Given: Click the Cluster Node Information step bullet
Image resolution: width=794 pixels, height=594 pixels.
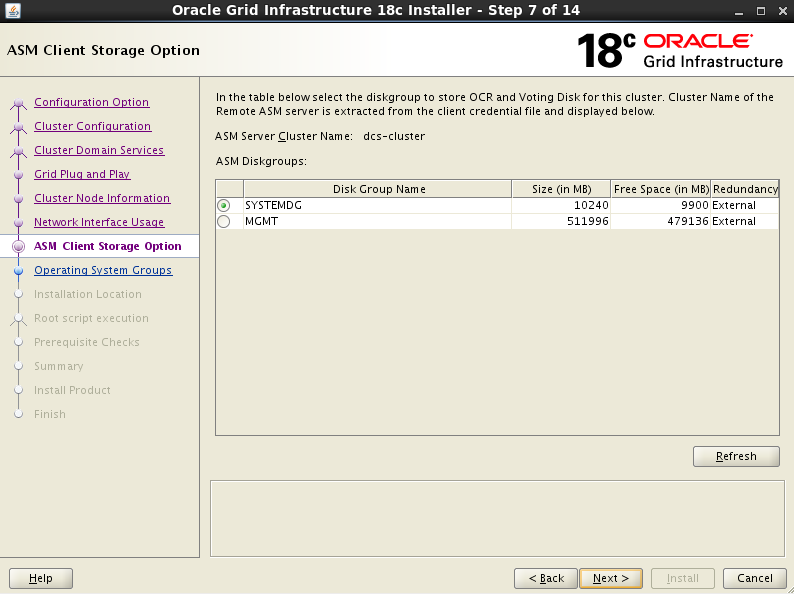Looking at the screenshot, I should click(x=19, y=199).
